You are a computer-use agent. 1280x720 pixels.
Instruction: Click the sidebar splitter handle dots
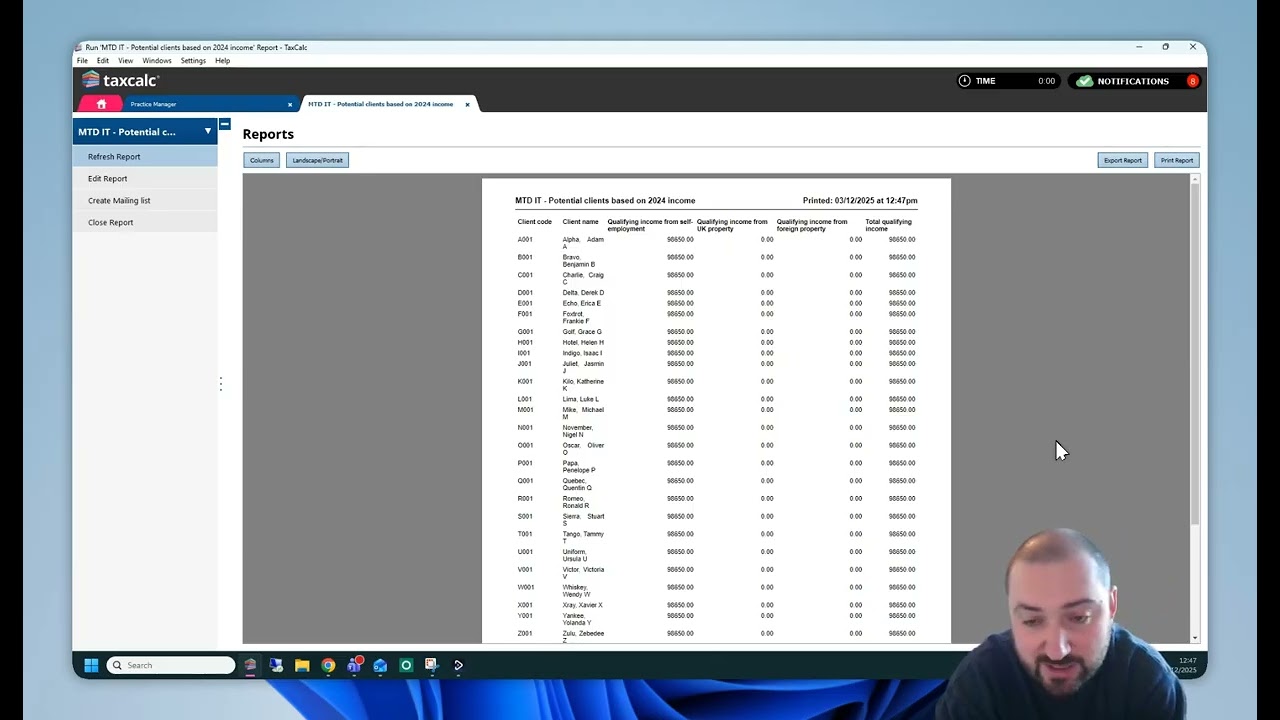[221, 384]
